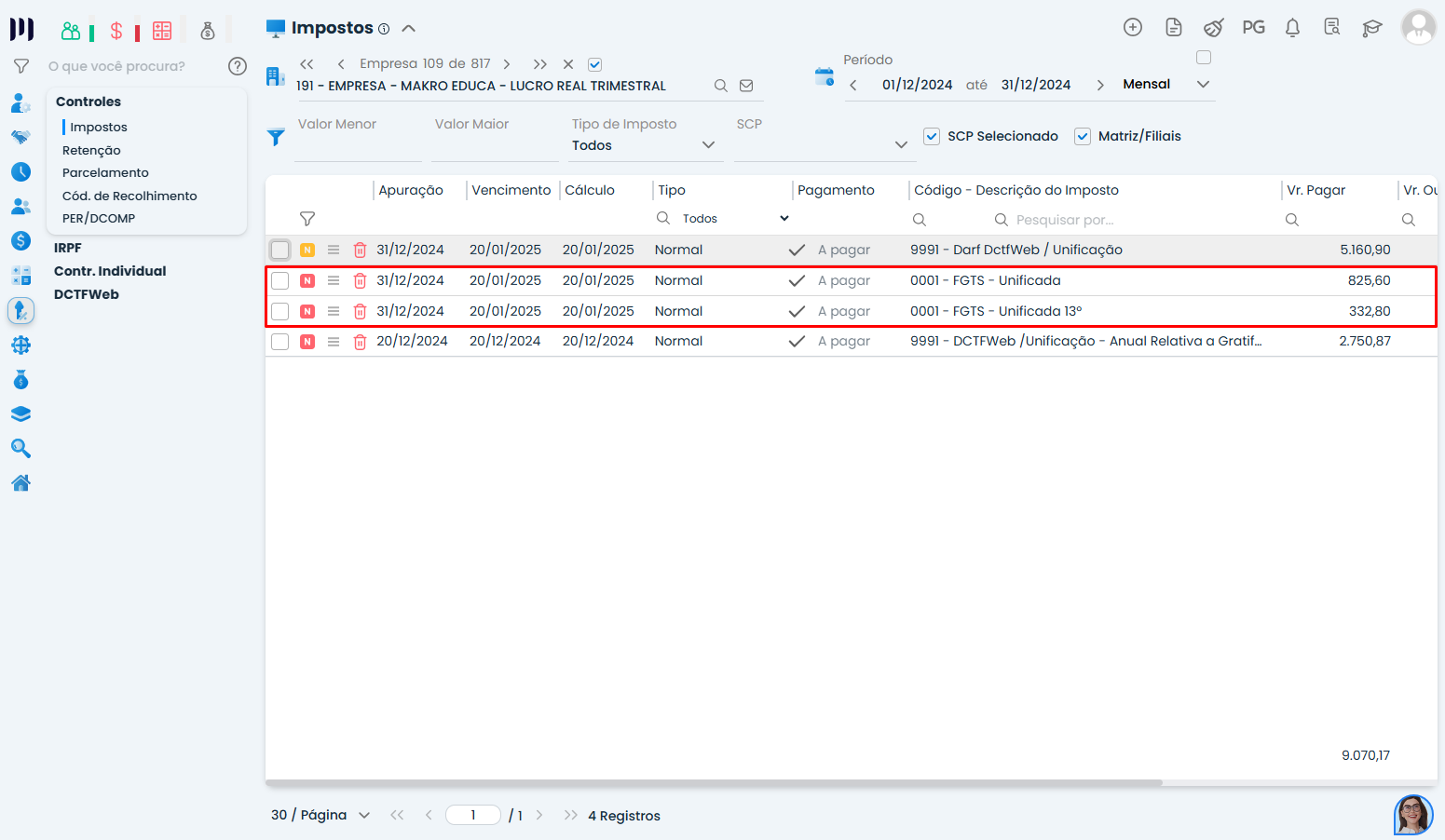Image resolution: width=1445 pixels, height=840 pixels.
Task: Click the add (plus circle) icon in top bar
Action: point(1133,28)
